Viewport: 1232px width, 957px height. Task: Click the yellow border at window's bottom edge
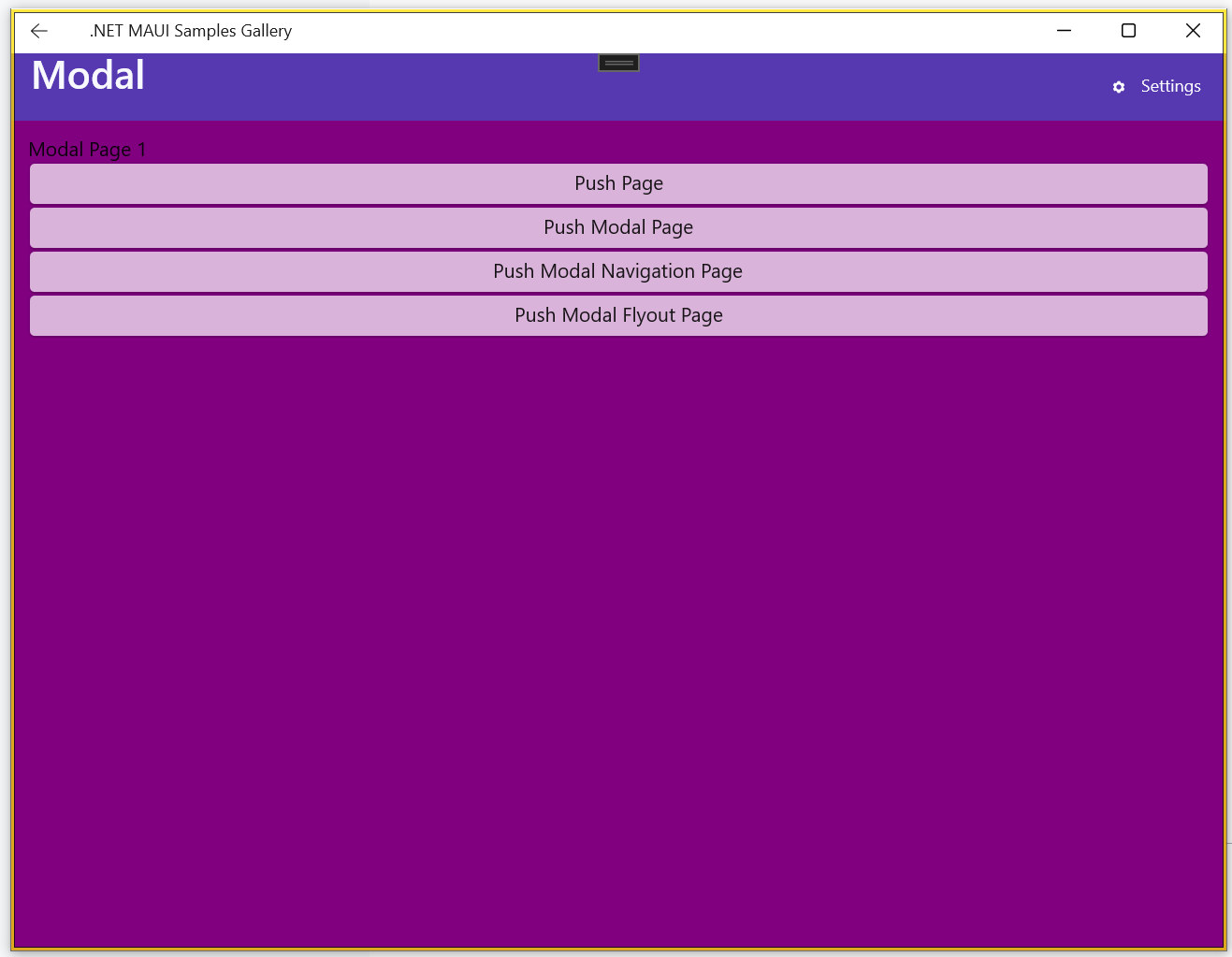[x=617, y=950]
